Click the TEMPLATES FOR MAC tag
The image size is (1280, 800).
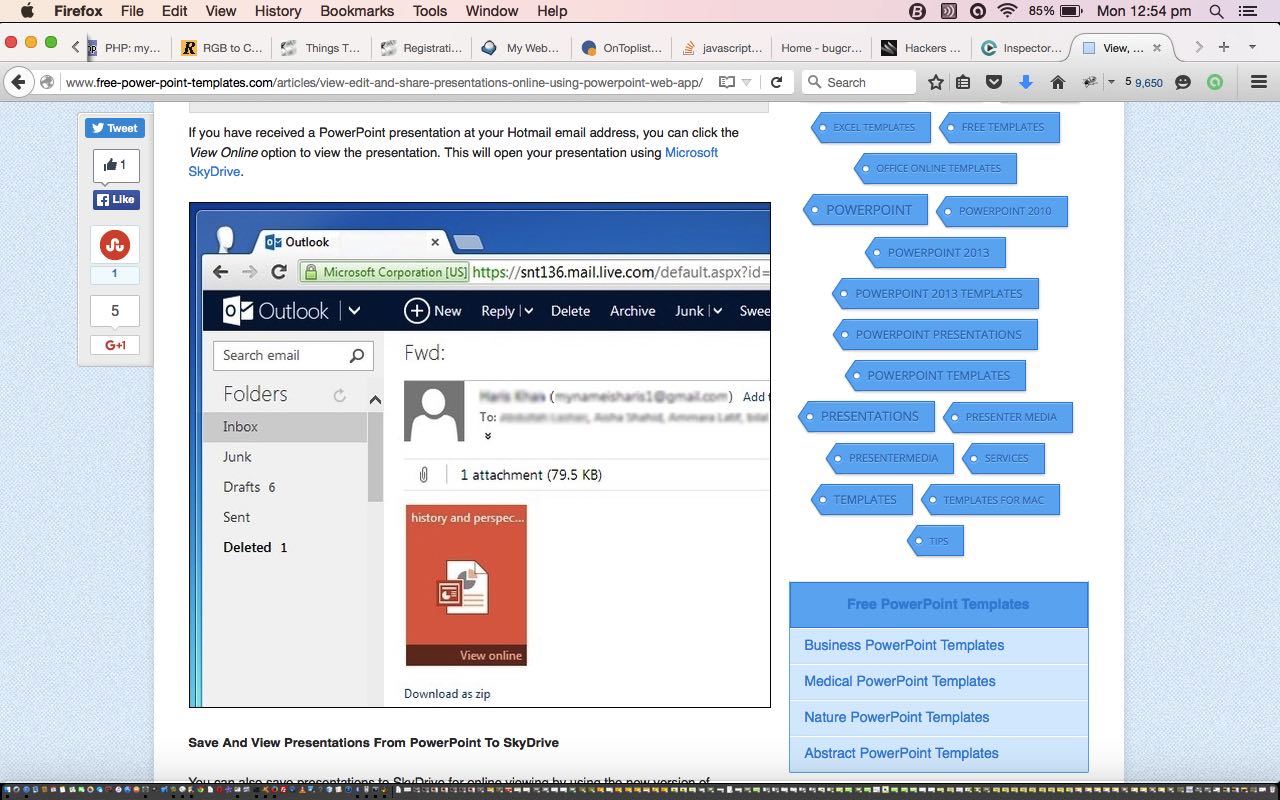(x=992, y=500)
